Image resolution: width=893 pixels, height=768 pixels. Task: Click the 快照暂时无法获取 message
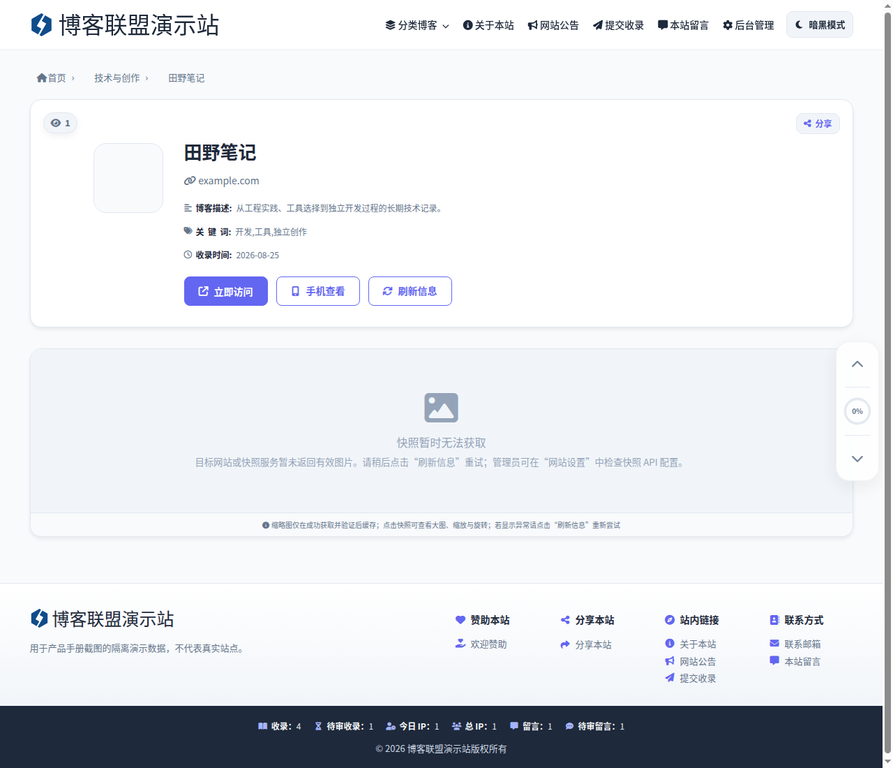tap(441, 443)
